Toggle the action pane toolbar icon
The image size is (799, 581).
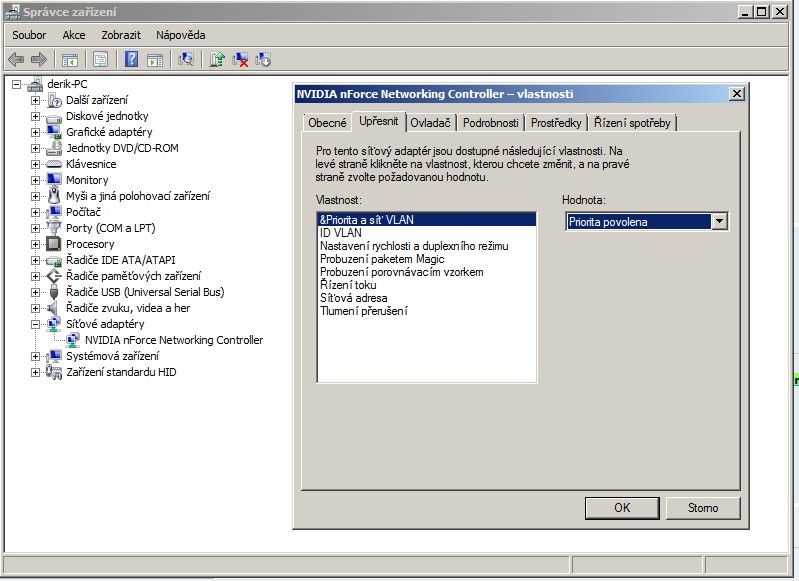[x=155, y=60]
